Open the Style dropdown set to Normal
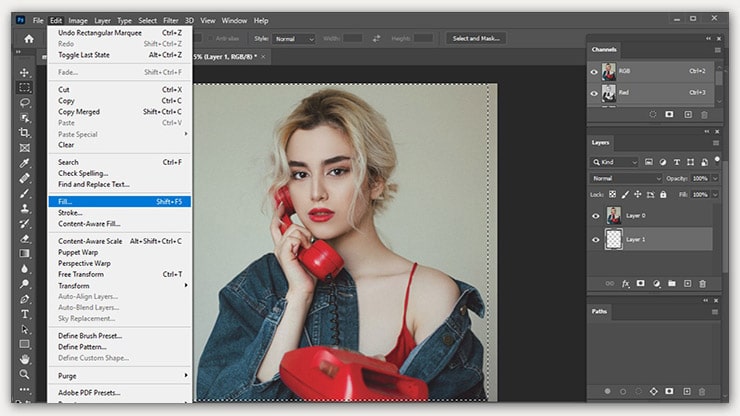This screenshot has width=740, height=416. [x=293, y=39]
